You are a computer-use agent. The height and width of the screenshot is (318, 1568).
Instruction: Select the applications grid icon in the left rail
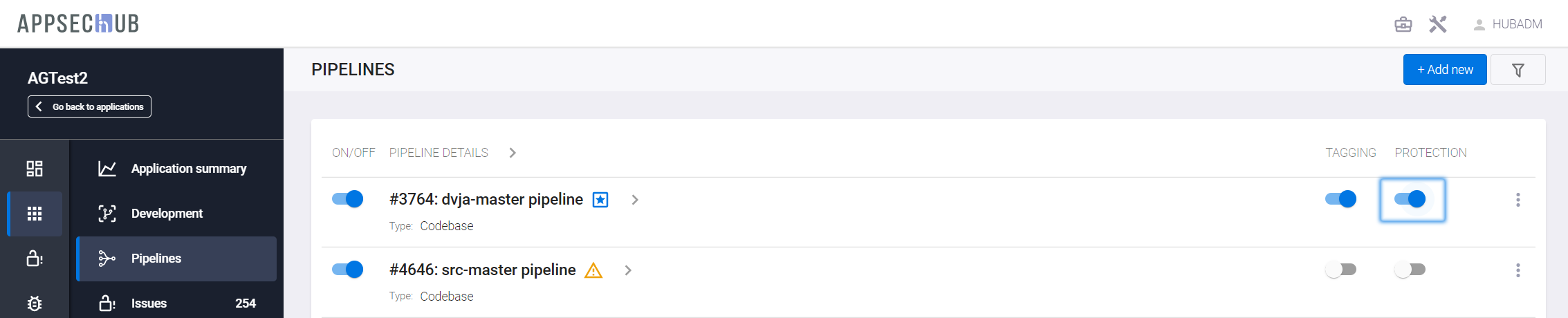pyautogui.click(x=35, y=214)
